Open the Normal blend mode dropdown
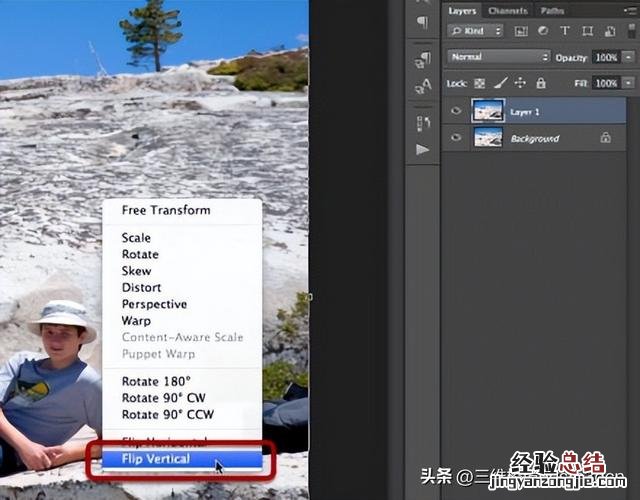 click(498, 57)
